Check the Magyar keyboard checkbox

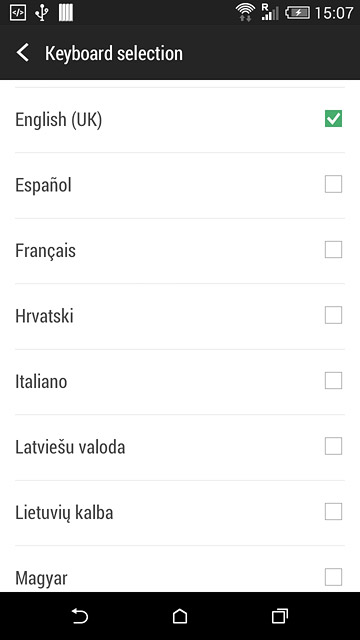pos(333,577)
